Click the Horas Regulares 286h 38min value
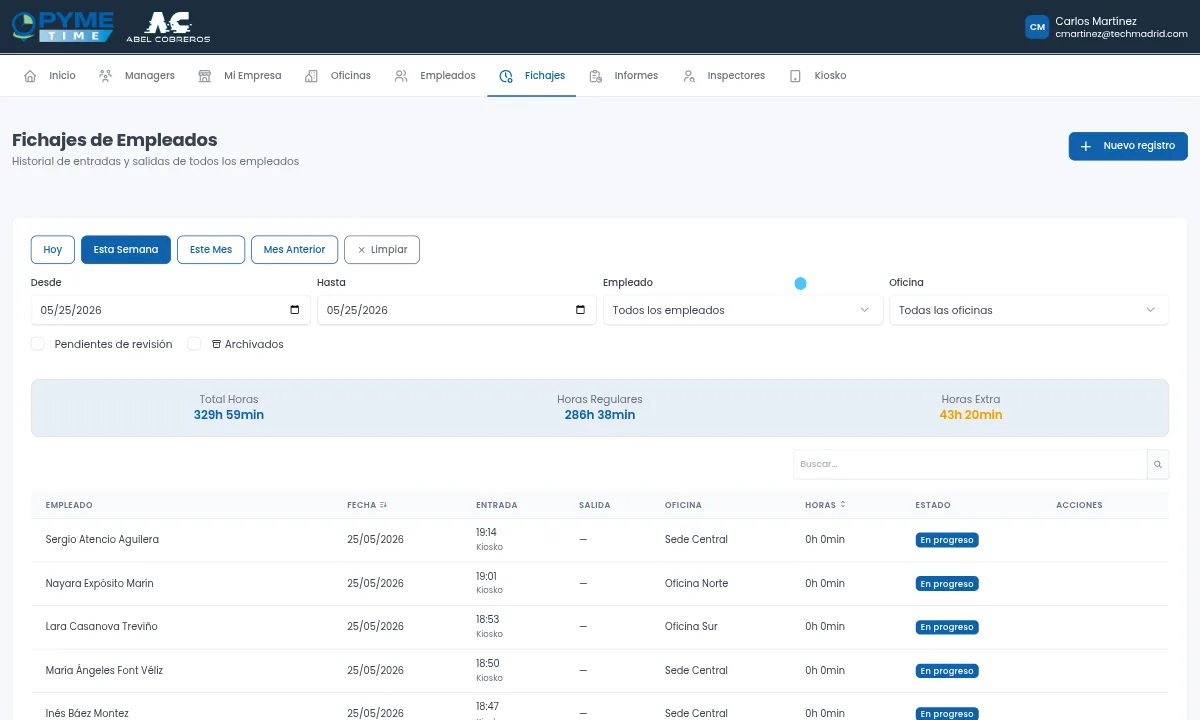 coord(600,415)
